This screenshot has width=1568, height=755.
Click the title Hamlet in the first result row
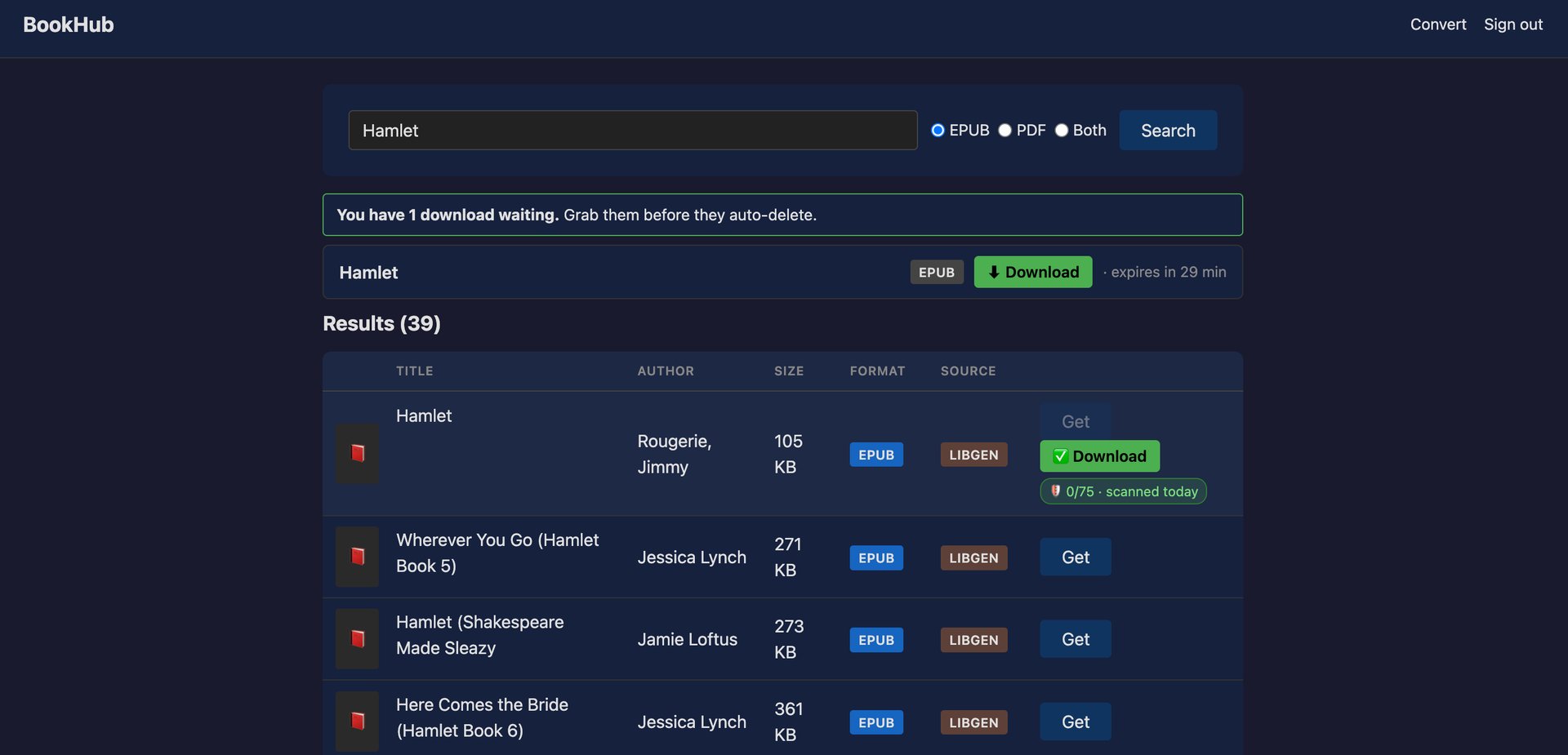pyautogui.click(x=424, y=415)
